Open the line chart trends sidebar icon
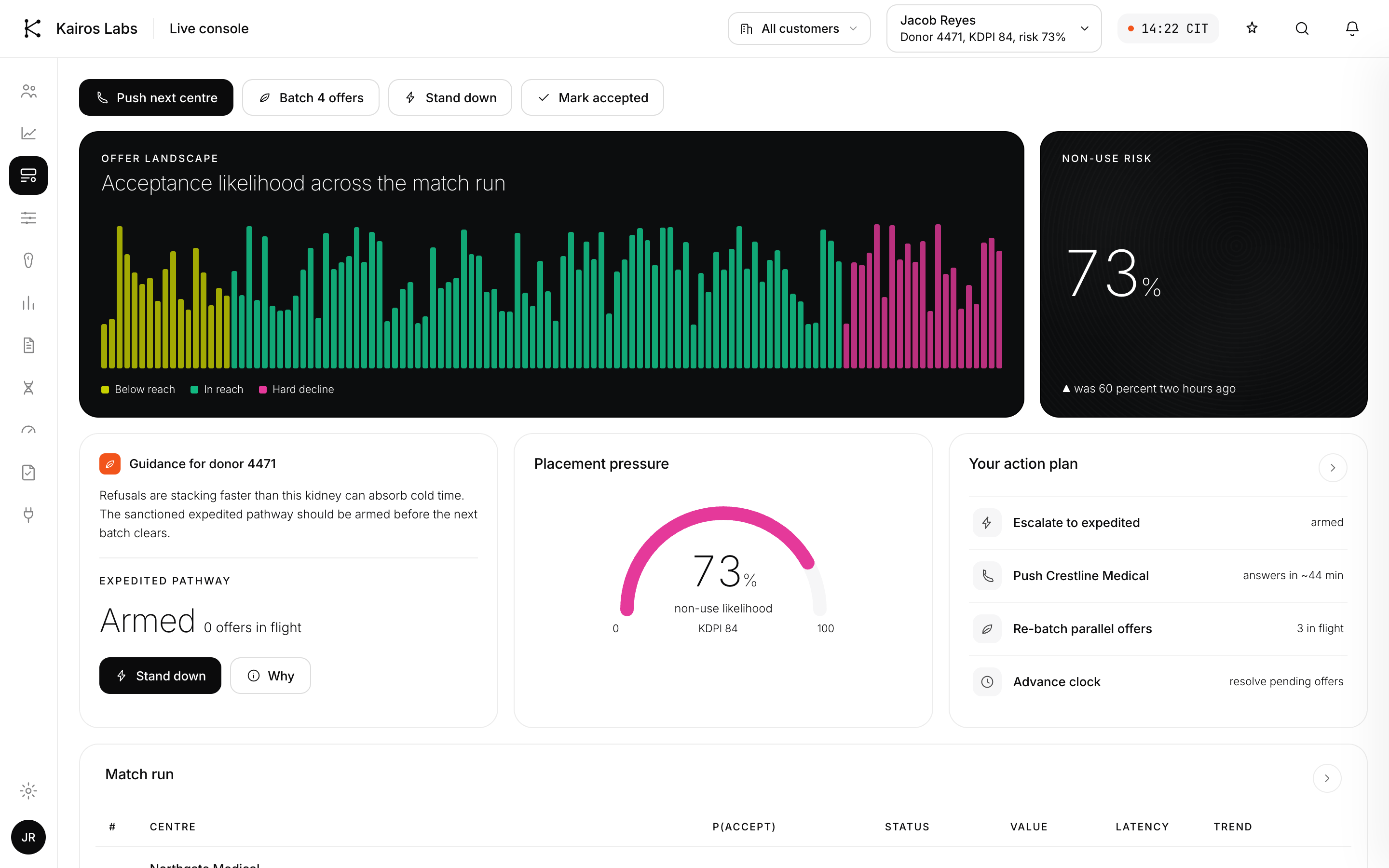This screenshot has width=1389, height=868. [x=29, y=133]
